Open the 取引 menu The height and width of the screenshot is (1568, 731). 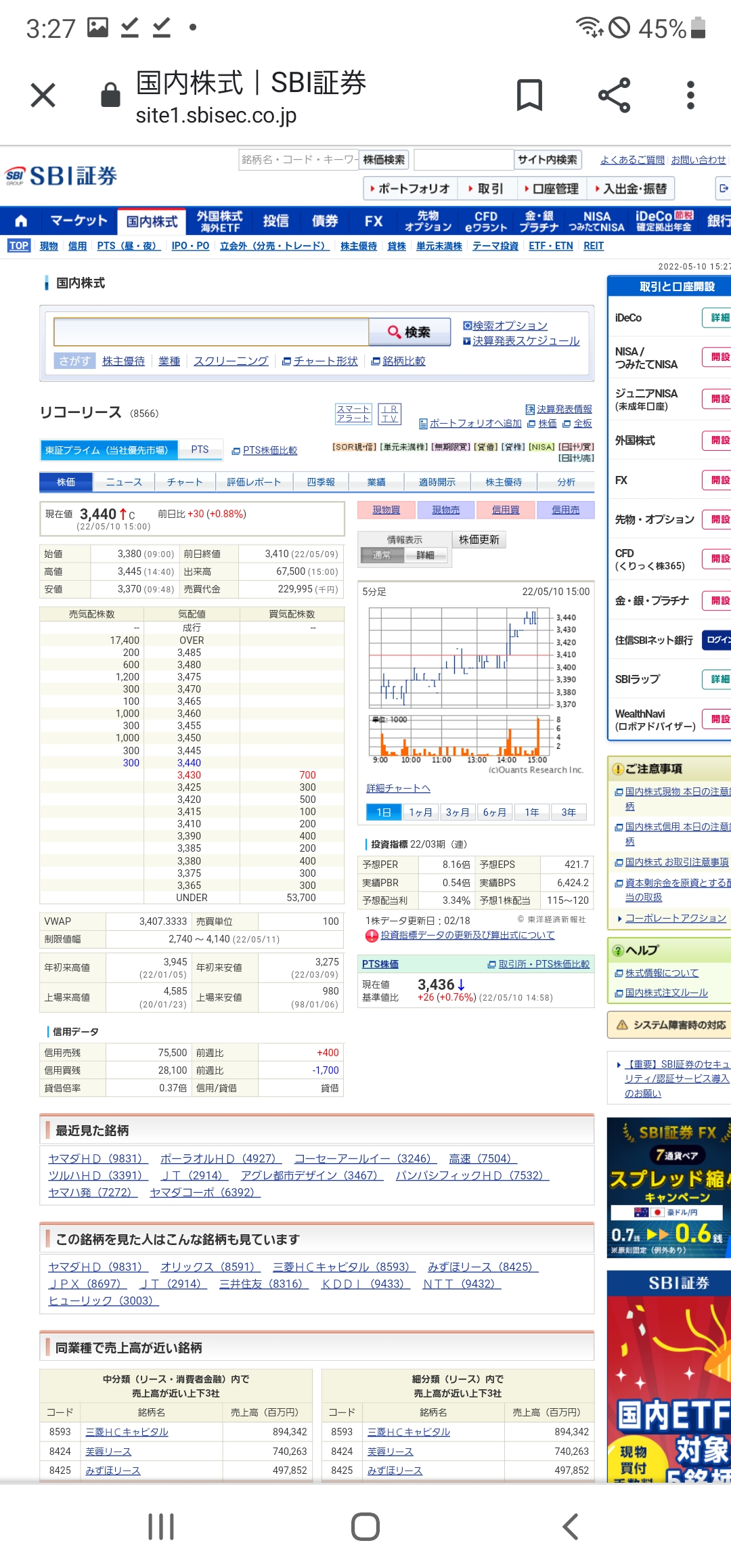[x=486, y=188]
